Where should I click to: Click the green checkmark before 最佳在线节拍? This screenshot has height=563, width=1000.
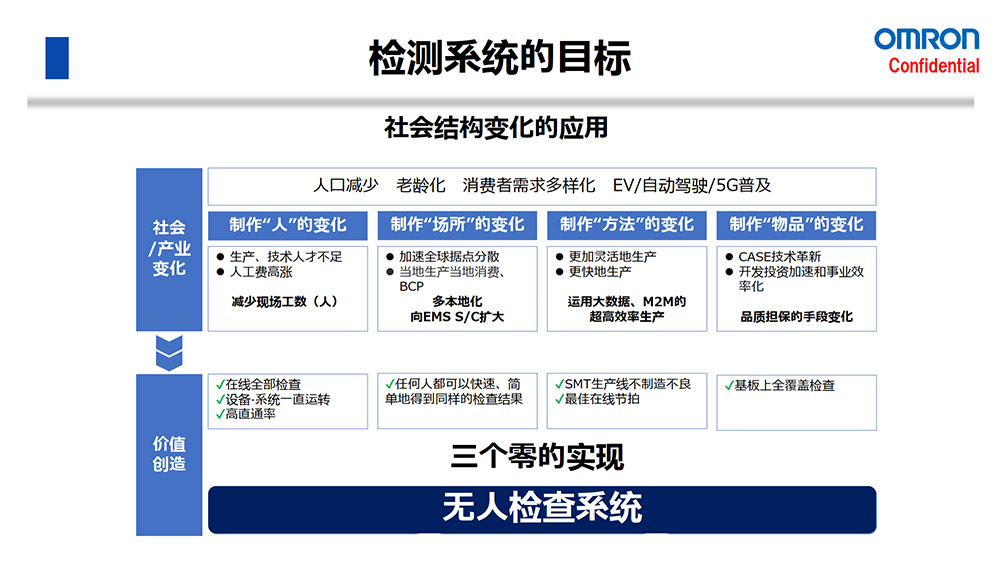pos(559,399)
